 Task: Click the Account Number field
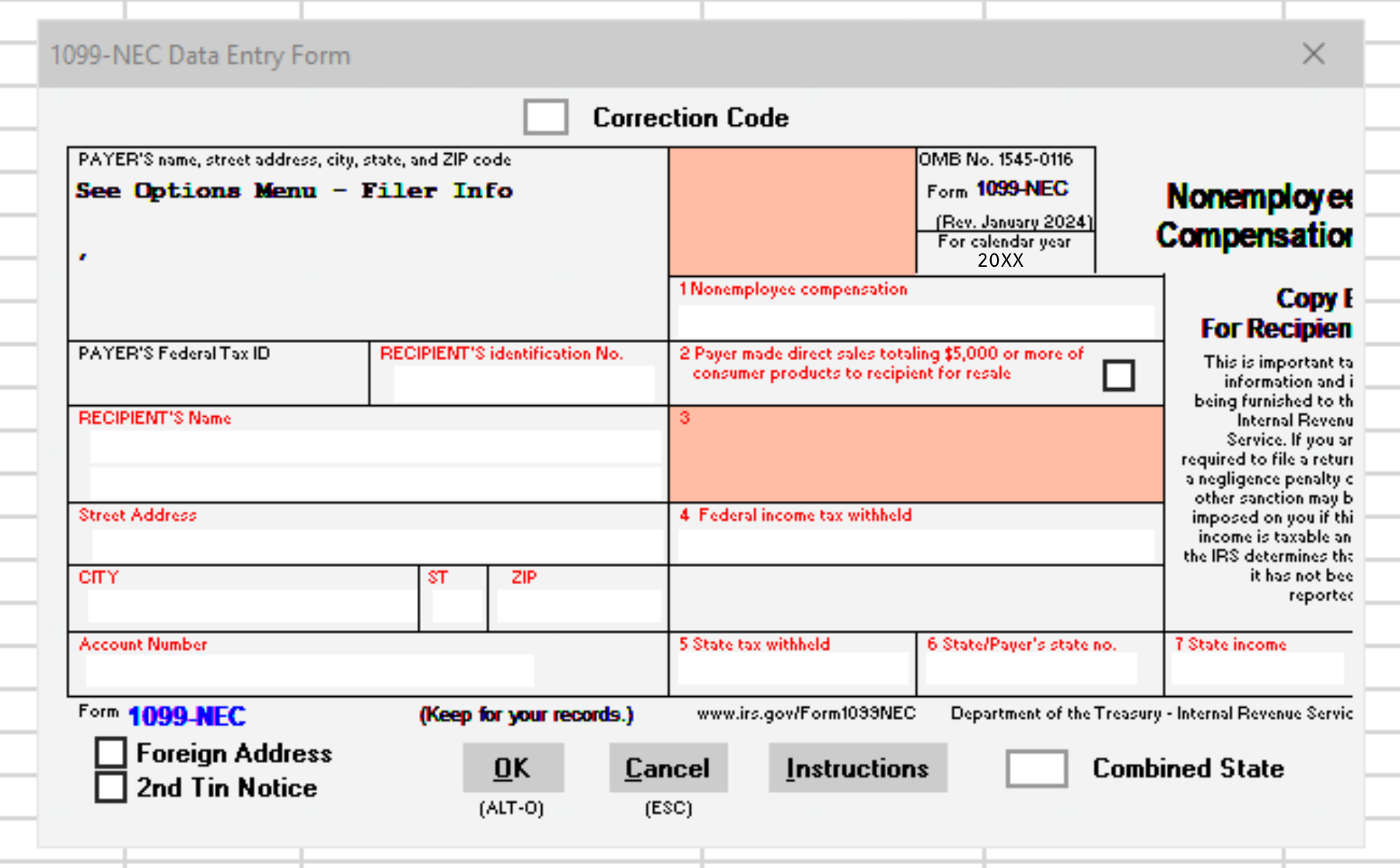click(x=310, y=670)
